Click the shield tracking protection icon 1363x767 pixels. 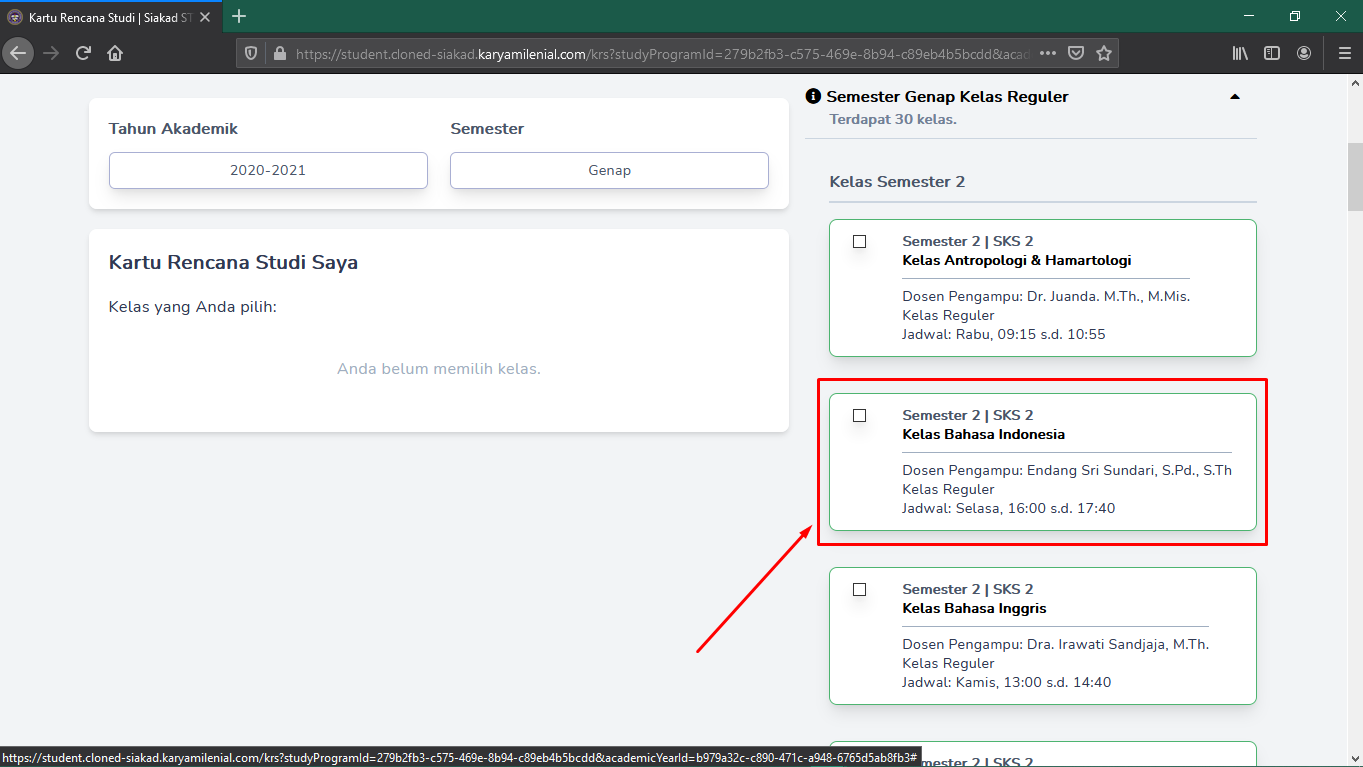point(251,54)
